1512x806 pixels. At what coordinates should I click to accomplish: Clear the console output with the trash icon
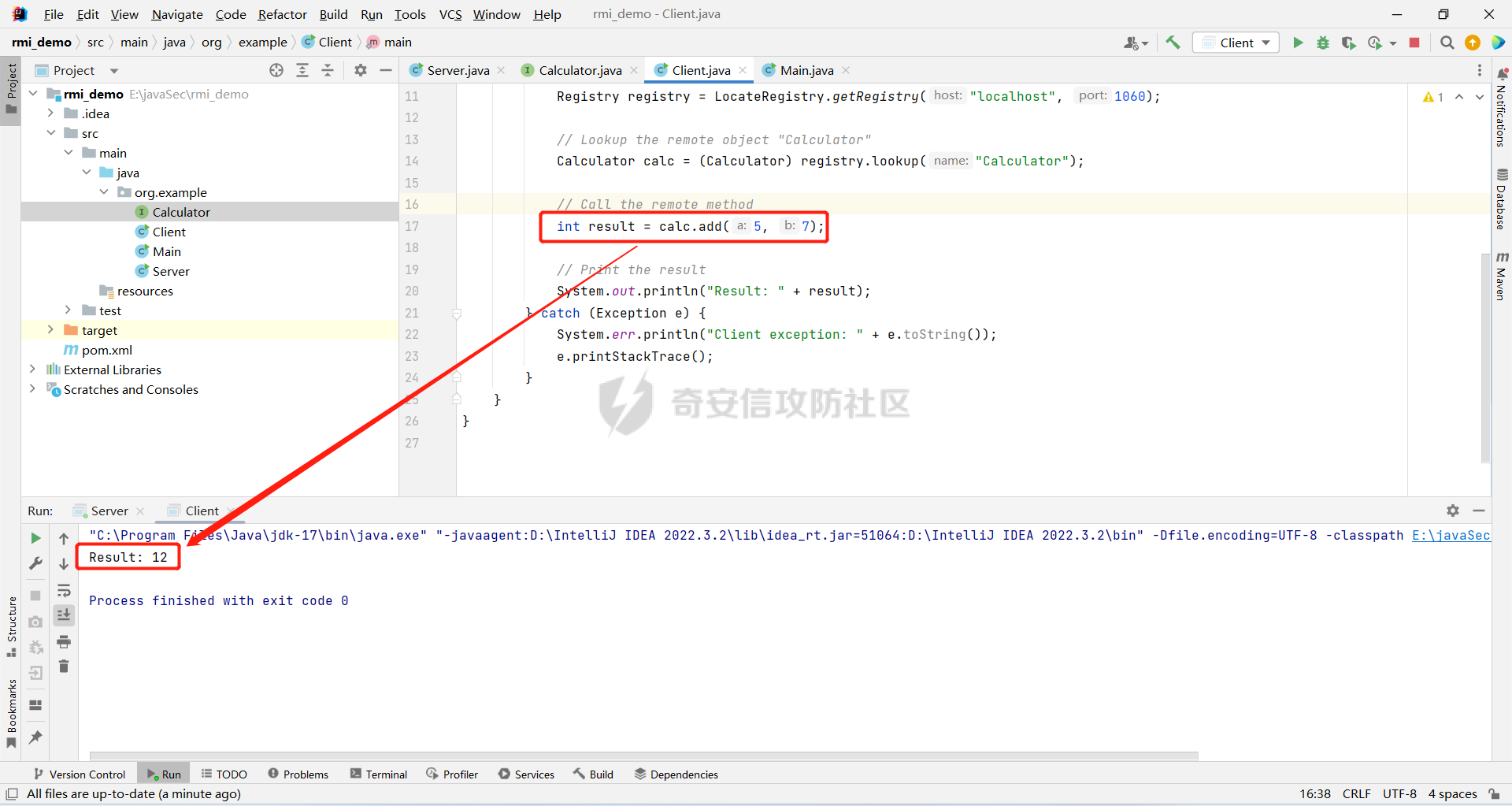64,667
